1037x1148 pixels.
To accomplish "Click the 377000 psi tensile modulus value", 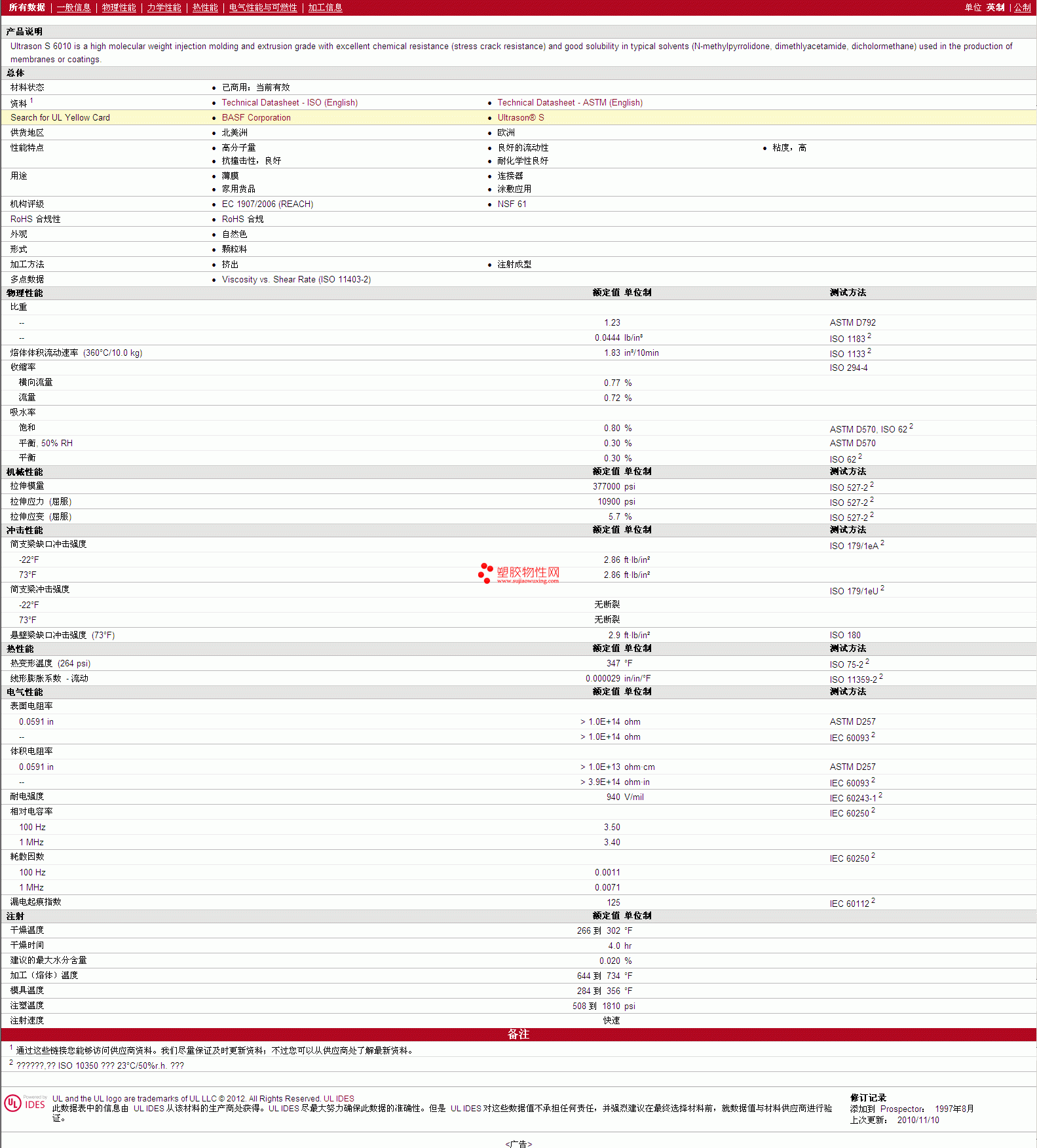I will 614,487.
